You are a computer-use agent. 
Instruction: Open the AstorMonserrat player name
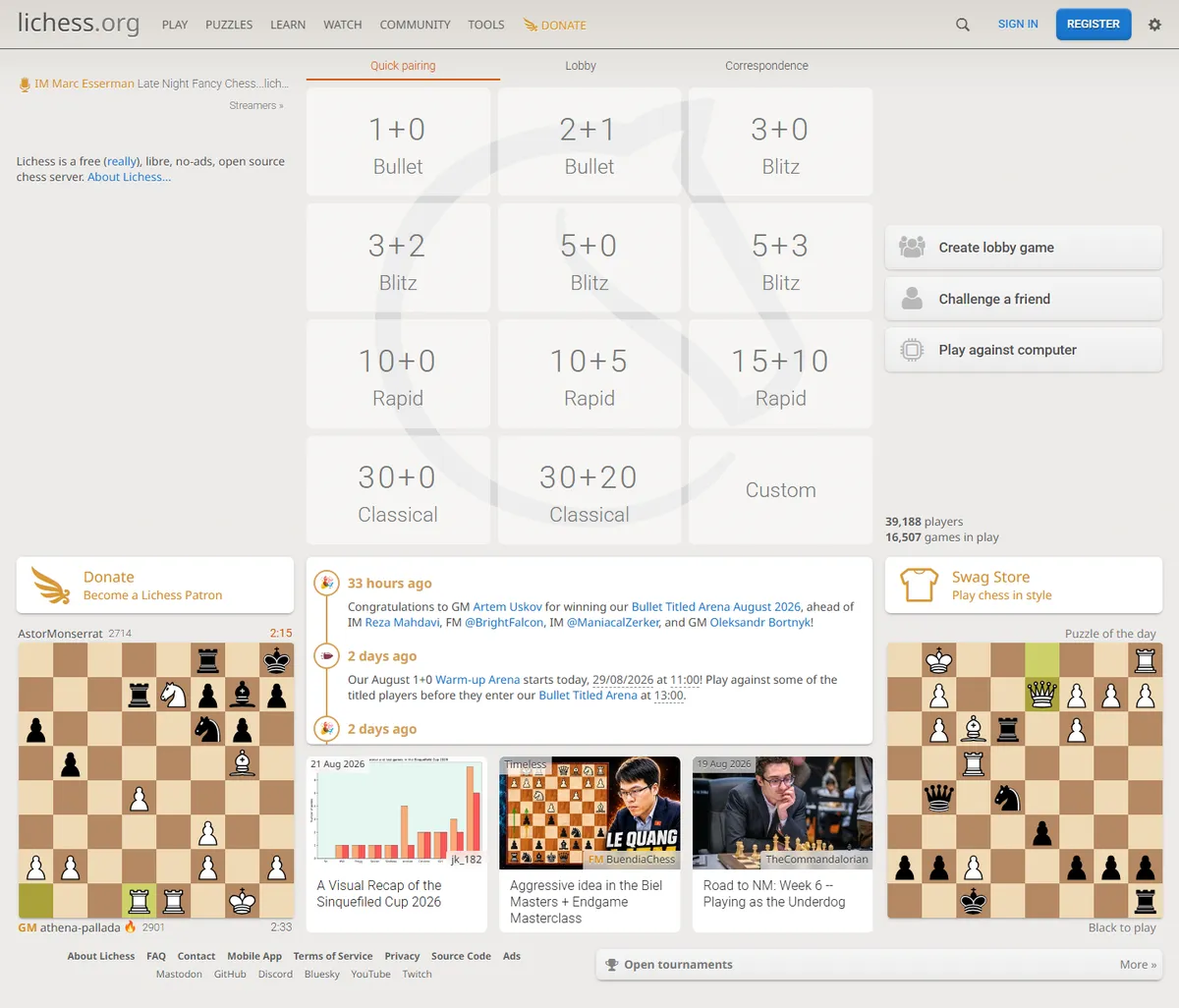60,634
